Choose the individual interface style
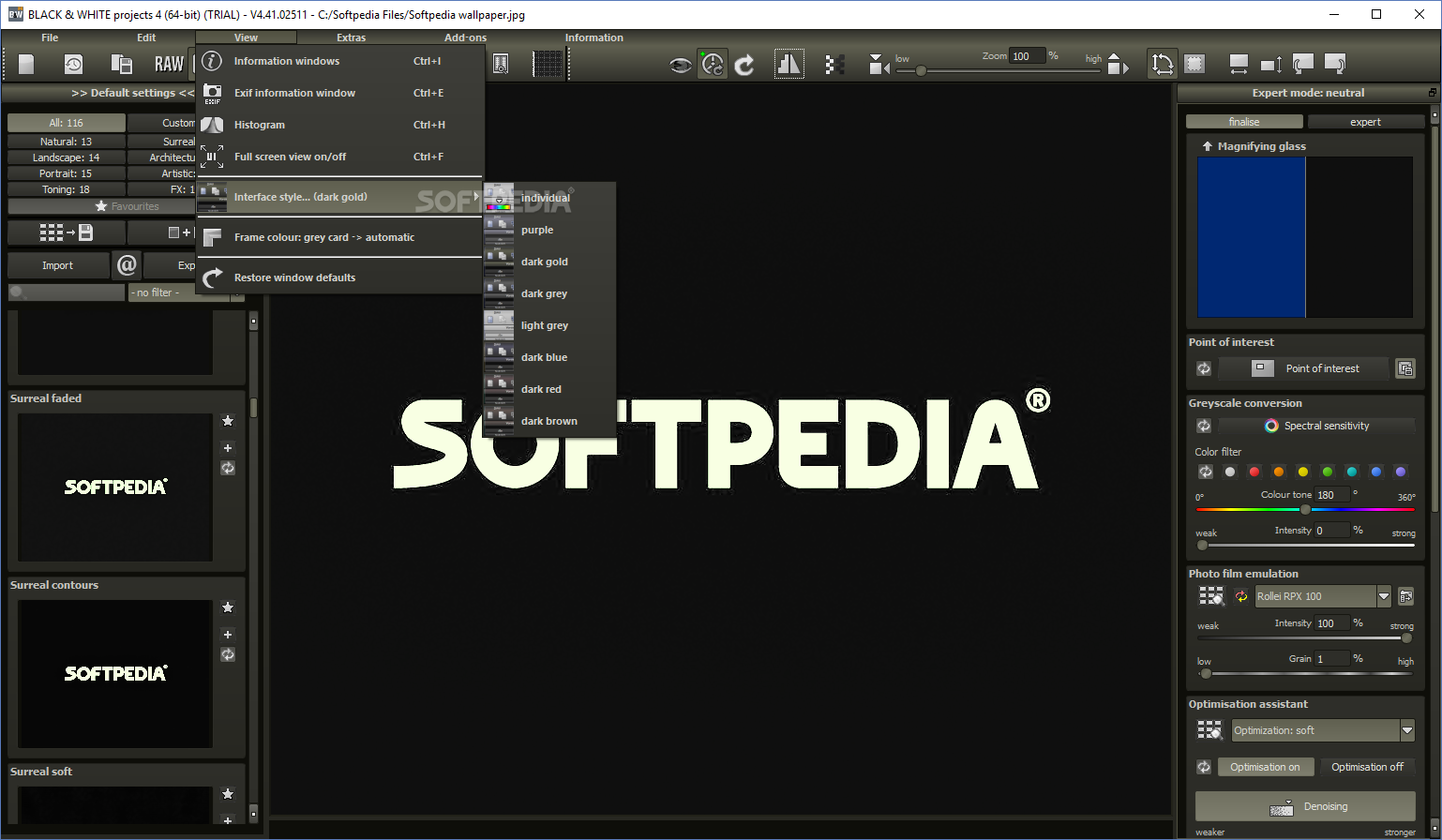 click(549, 198)
